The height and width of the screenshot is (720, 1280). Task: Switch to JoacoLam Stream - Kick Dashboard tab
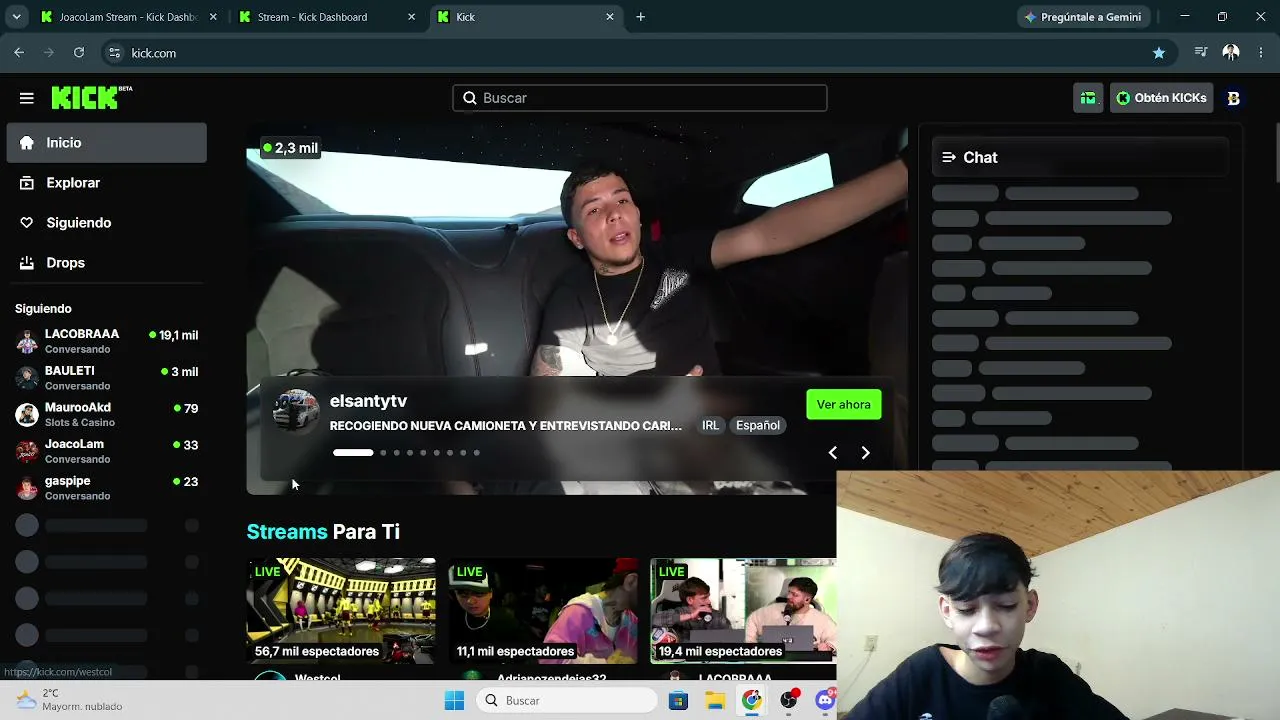point(129,17)
